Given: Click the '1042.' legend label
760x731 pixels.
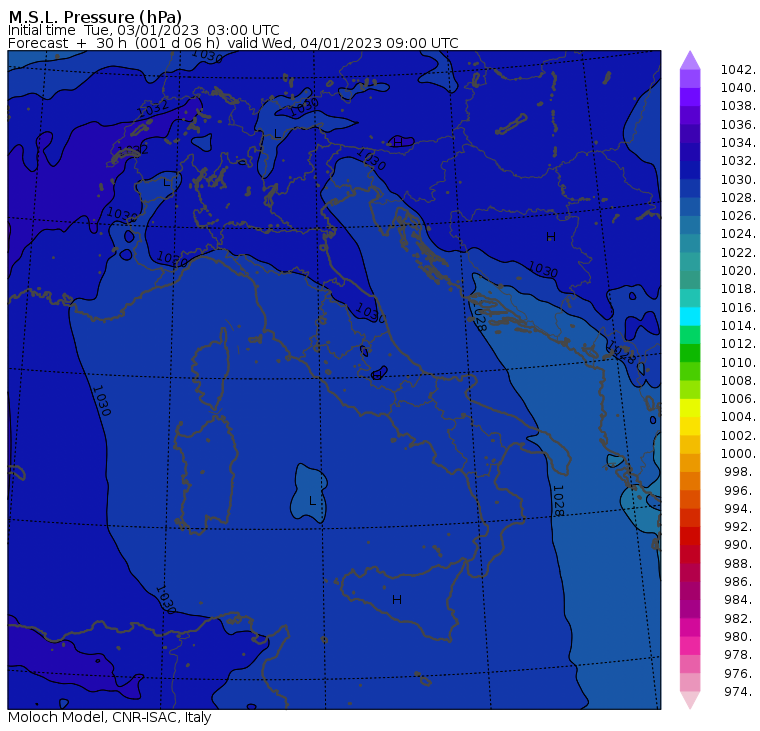Looking at the screenshot, I should 738,70.
